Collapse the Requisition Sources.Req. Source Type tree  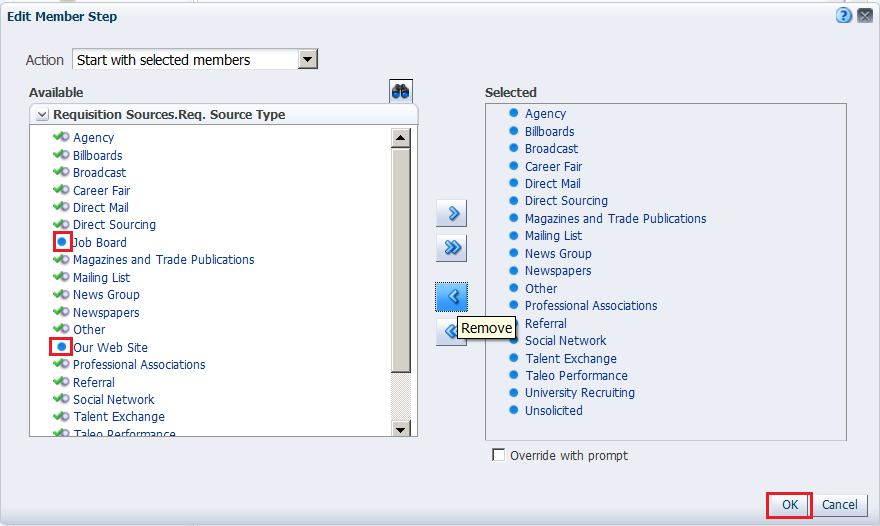42,115
